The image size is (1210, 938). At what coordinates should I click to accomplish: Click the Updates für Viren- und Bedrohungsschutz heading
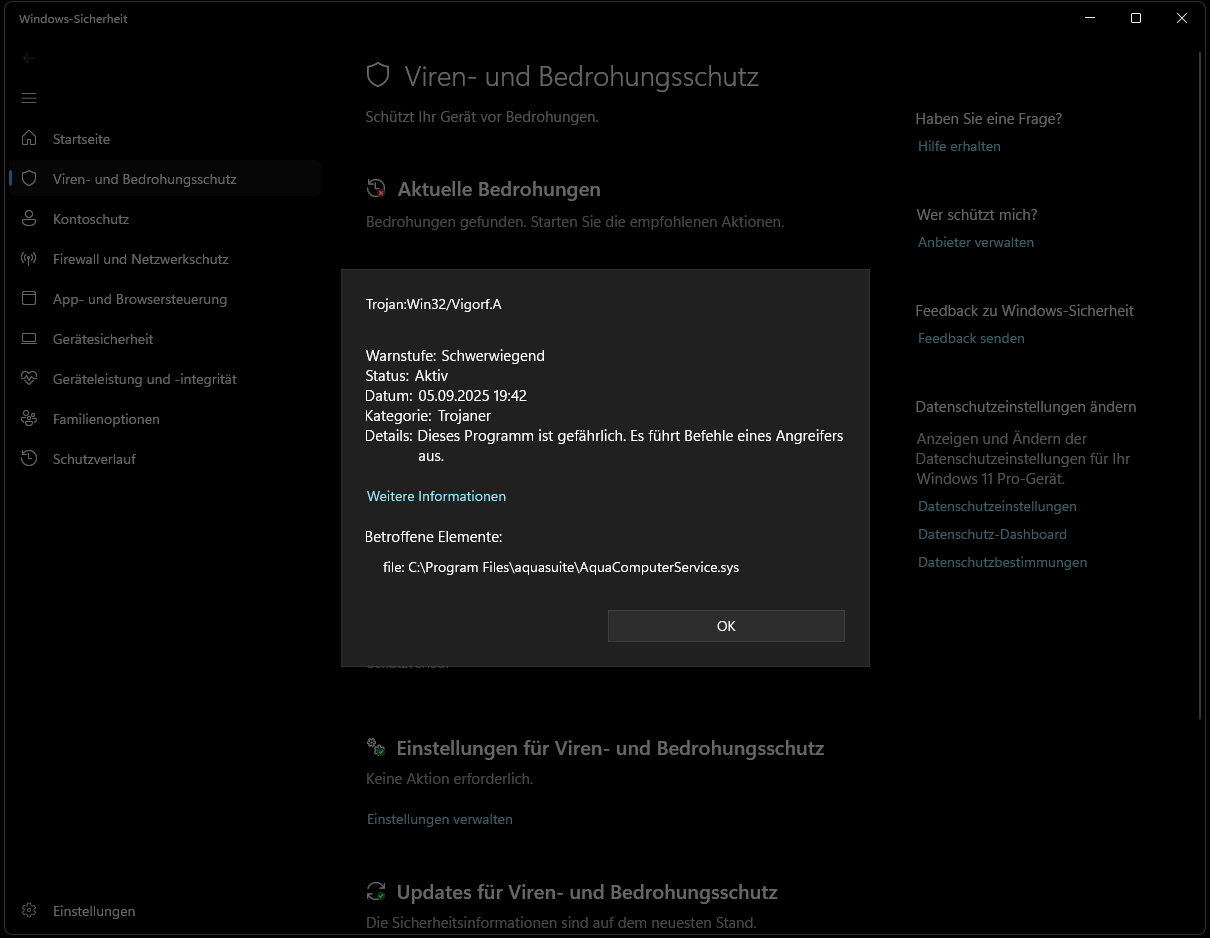(587, 892)
